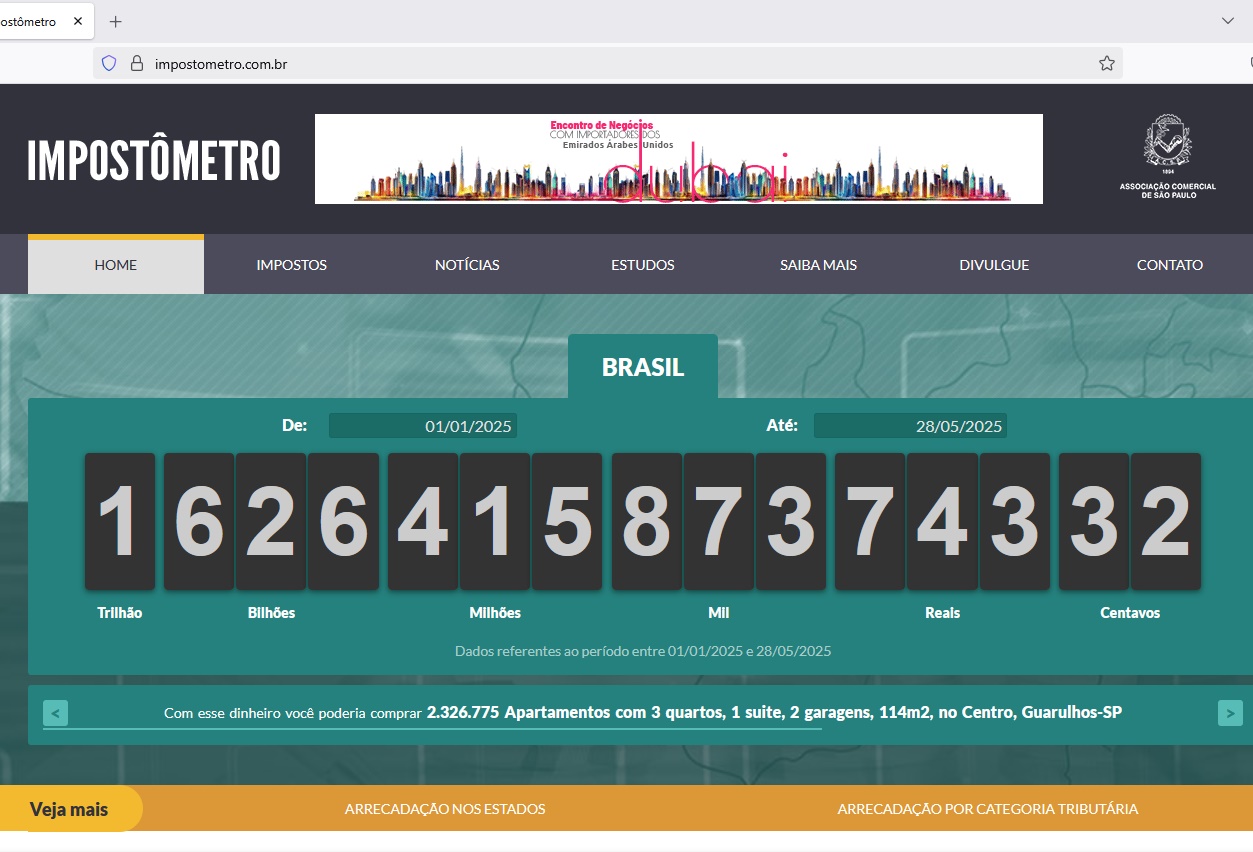
Task: Open ARRECADAÇÃO NOS ESTADOS link
Action: pos(445,809)
